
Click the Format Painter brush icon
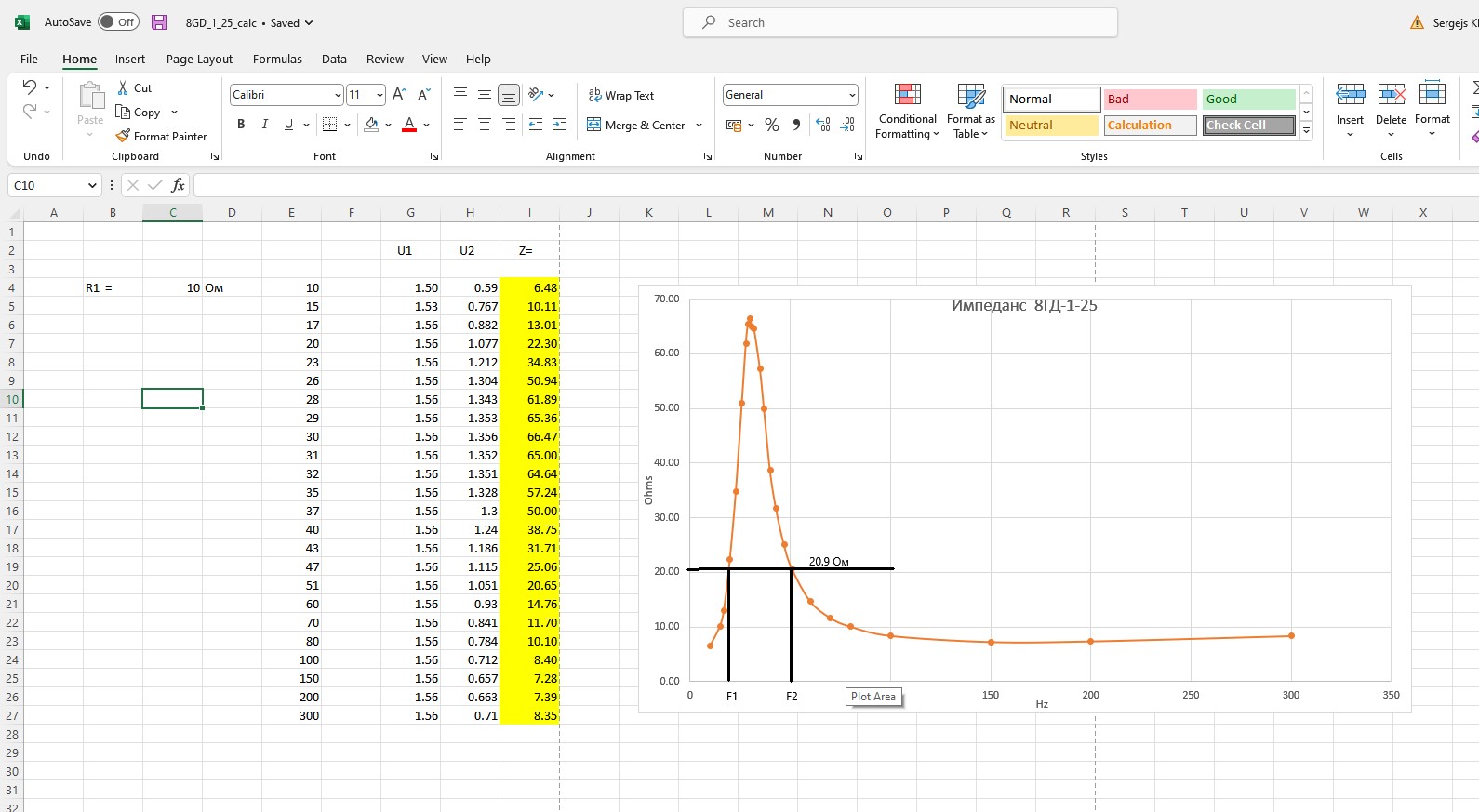[123, 136]
